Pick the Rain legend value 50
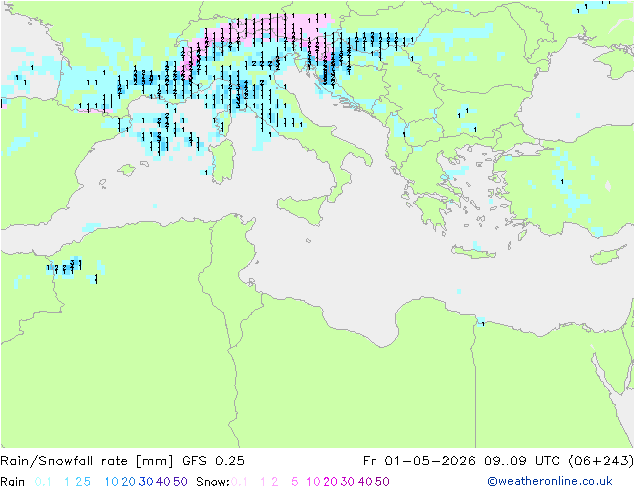 pyautogui.click(x=180, y=482)
